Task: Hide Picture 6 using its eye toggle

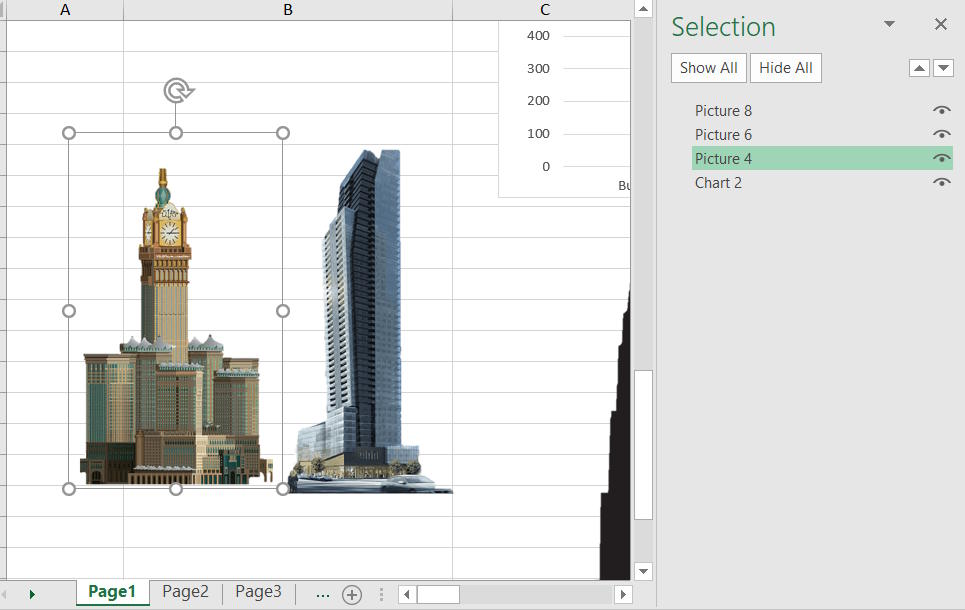Action: (941, 134)
